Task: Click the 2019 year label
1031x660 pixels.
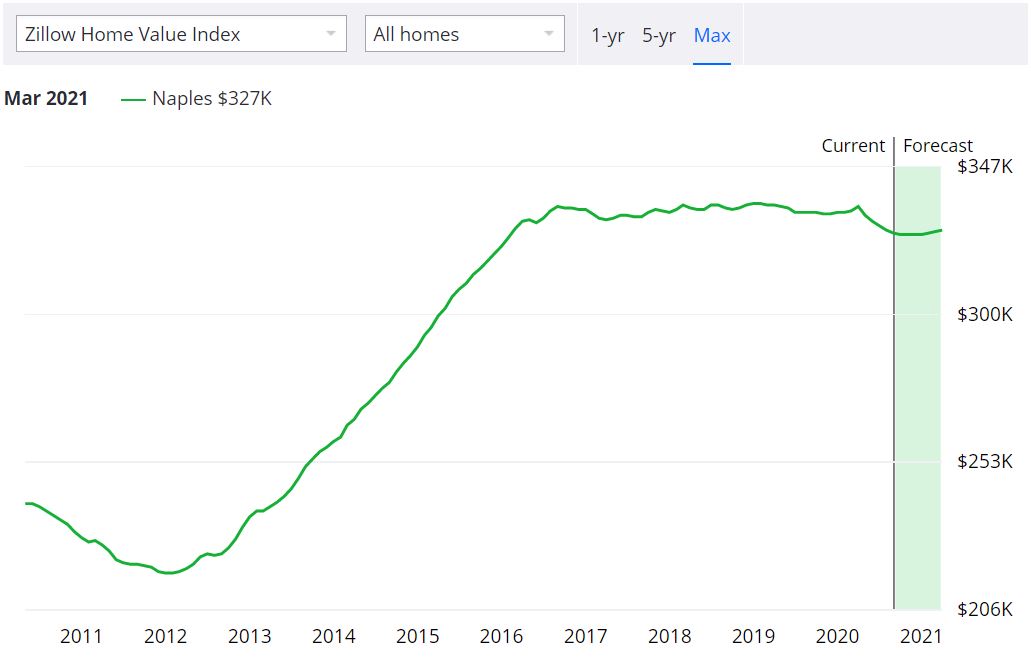Action: coord(754,636)
